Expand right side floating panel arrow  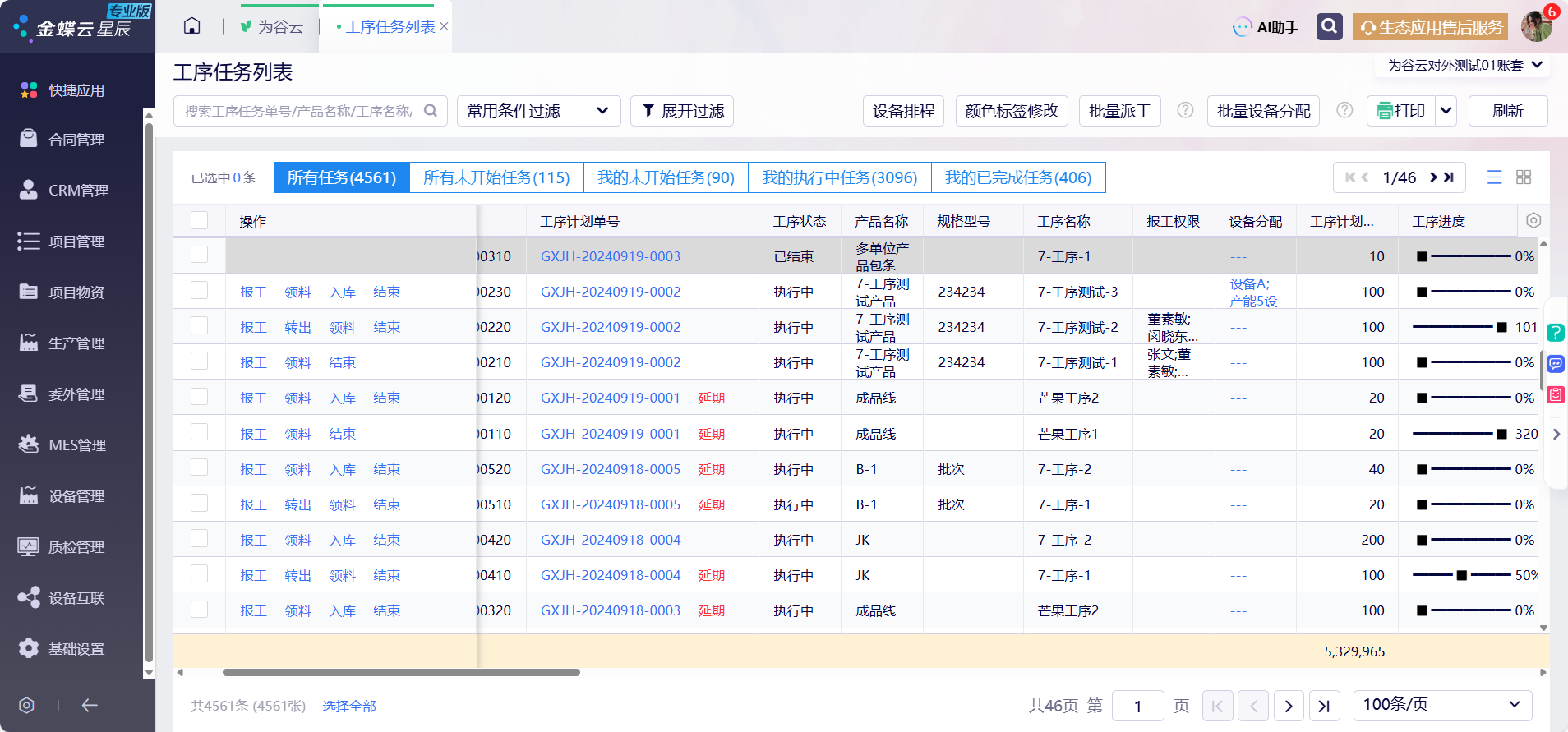click(x=1556, y=434)
